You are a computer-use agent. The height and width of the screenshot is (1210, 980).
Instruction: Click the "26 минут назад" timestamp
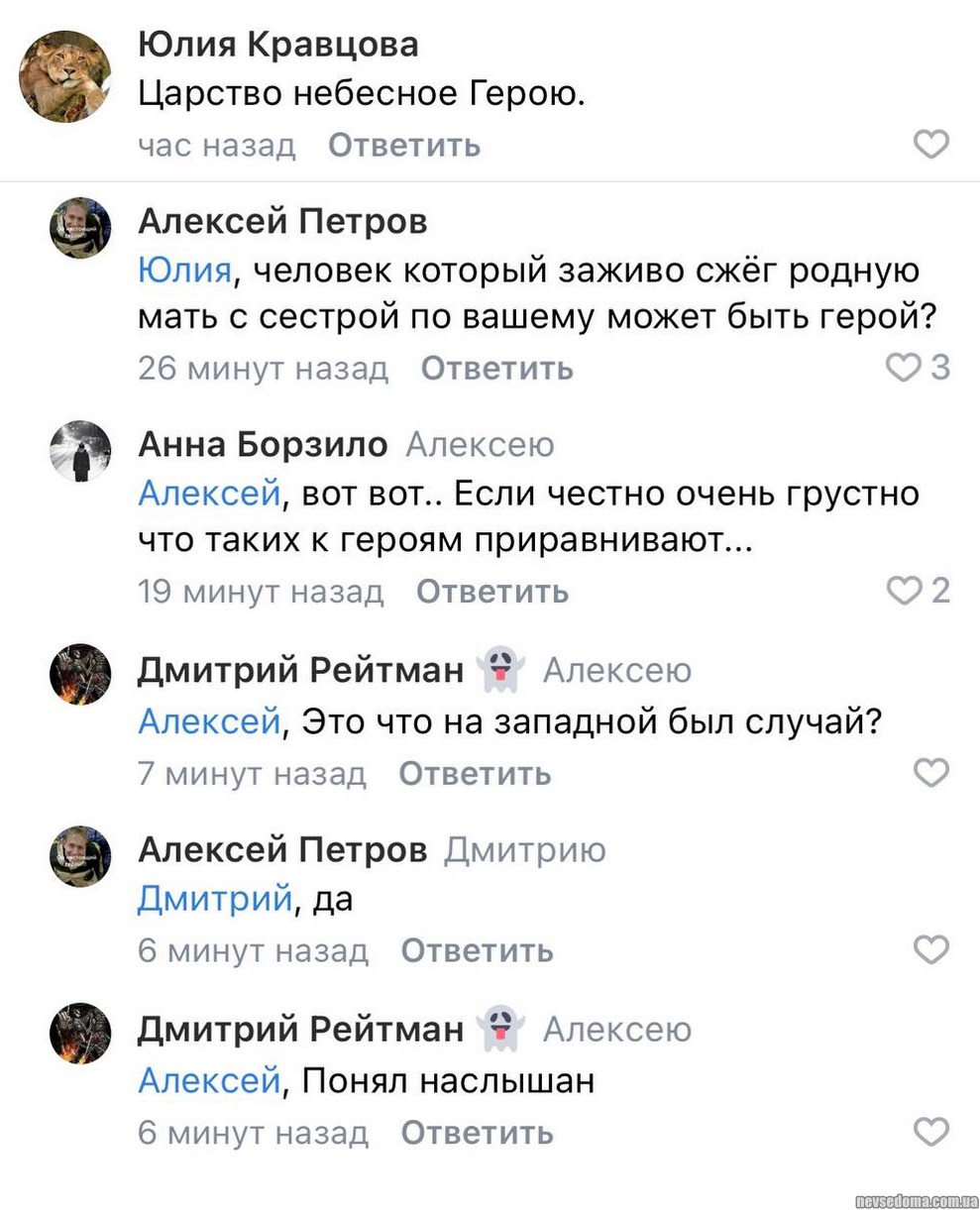264,369
